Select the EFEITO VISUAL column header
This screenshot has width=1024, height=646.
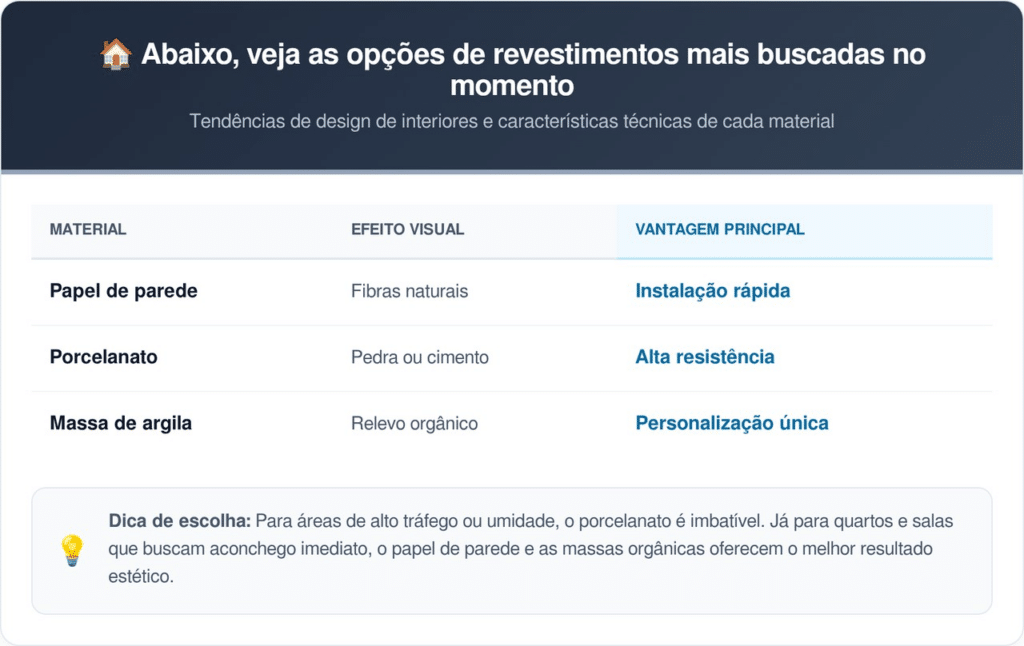pyautogui.click(x=407, y=229)
